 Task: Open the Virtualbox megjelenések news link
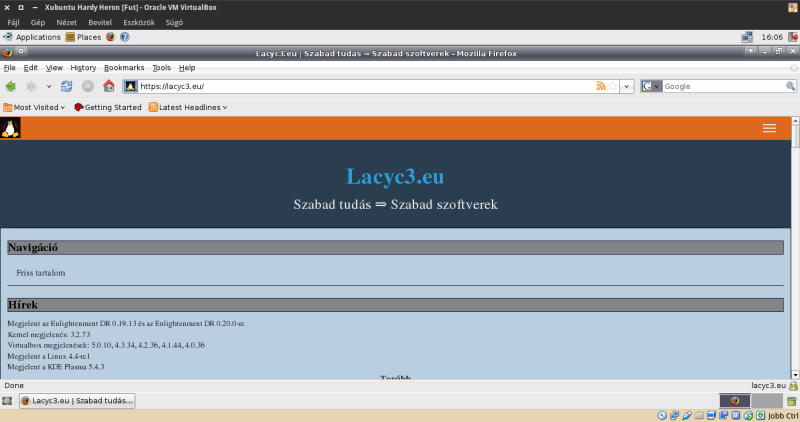[106, 345]
